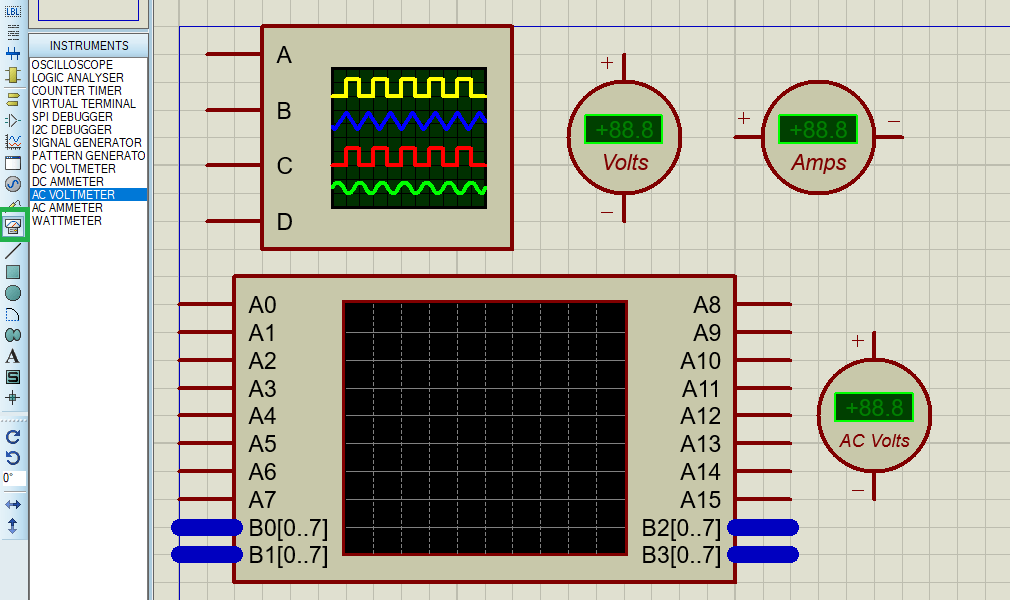Screen dimensions: 1010x600
Task: Select the 2D Graphics Line tool
Action: (13, 251)
